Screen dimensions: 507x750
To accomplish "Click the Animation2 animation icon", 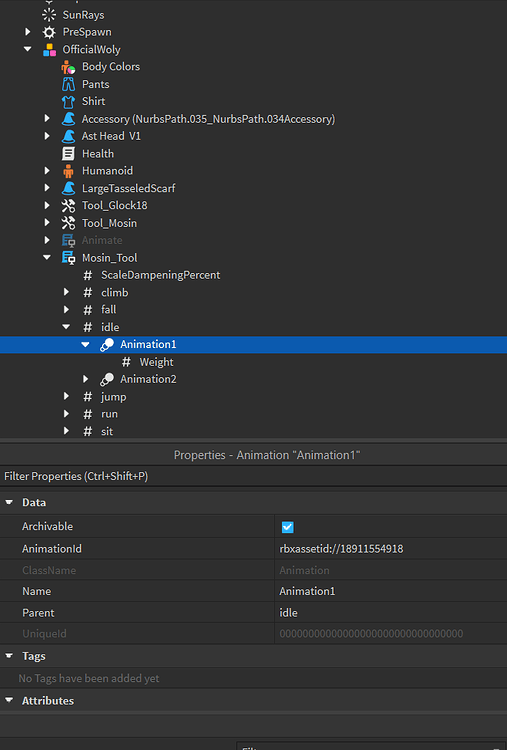I will click(x=107, y=379).
